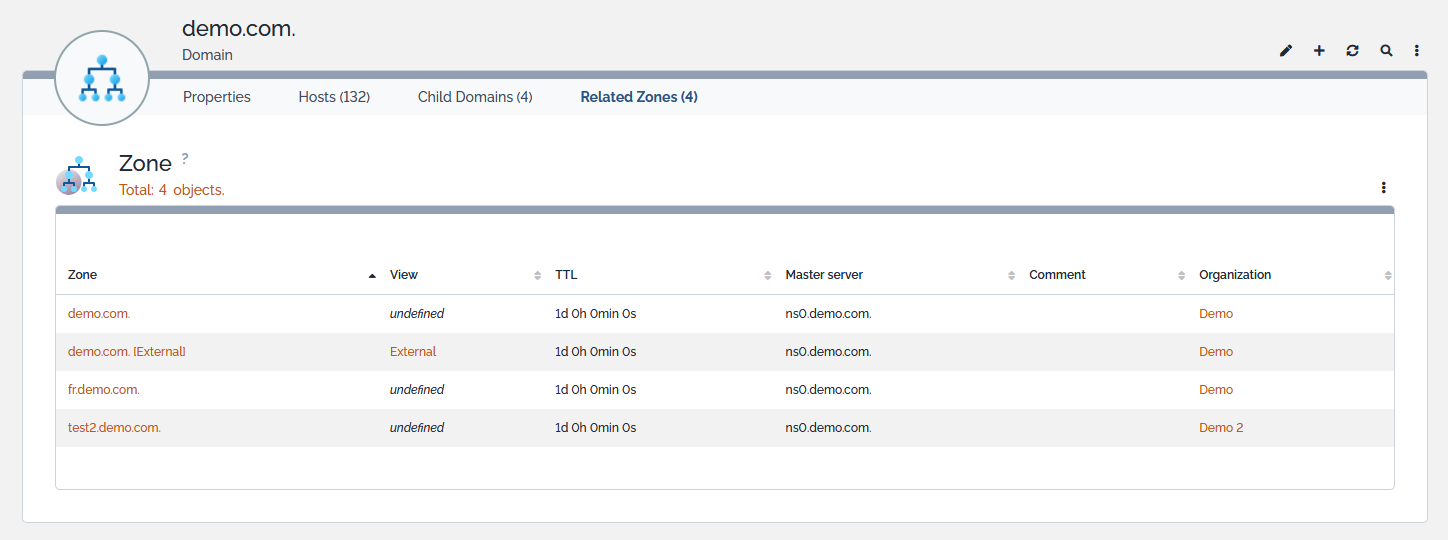Click the External view link
The image size is (1448, 540).
point(413,352)
